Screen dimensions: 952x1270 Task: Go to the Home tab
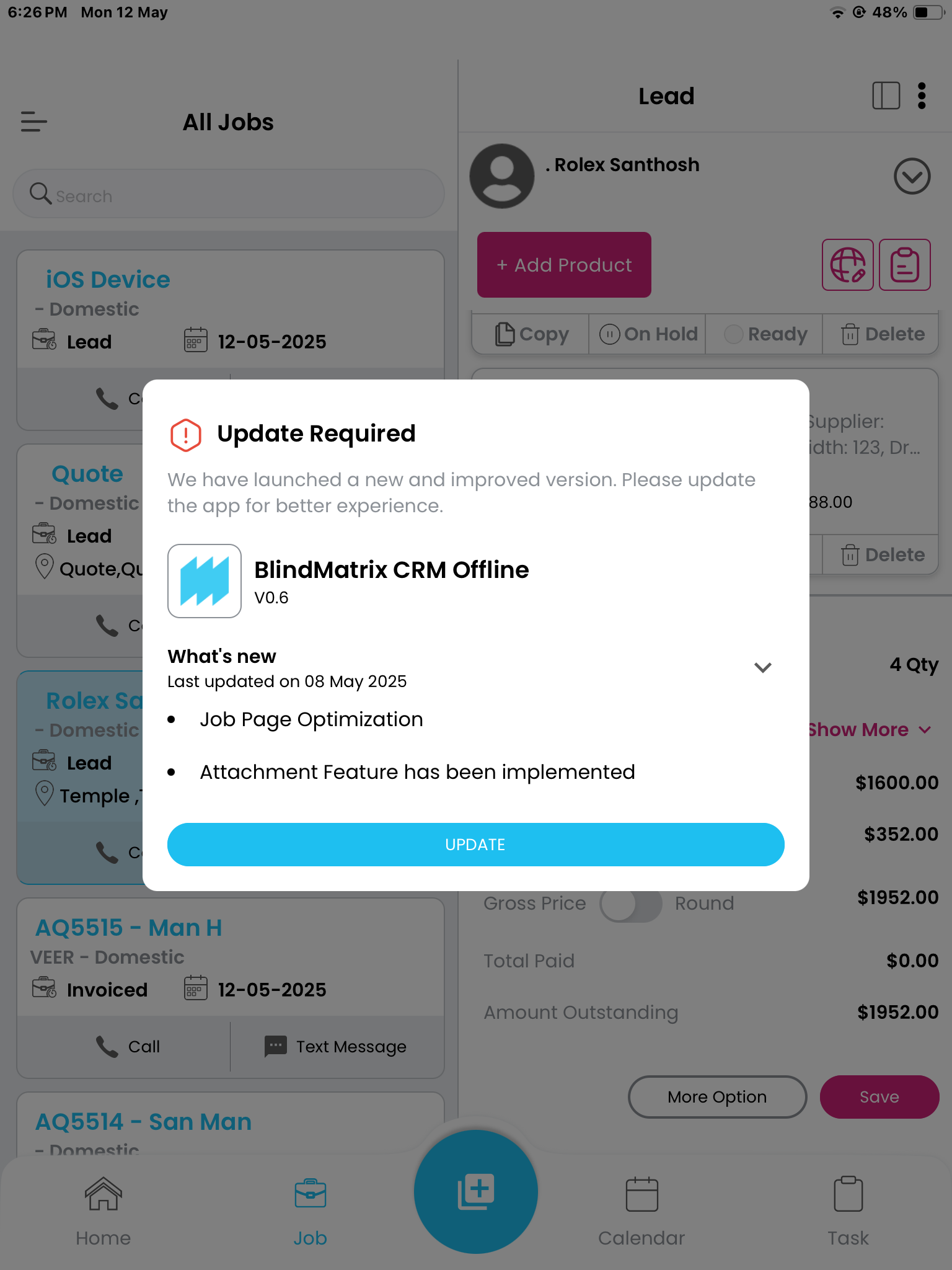(103, 1212)
